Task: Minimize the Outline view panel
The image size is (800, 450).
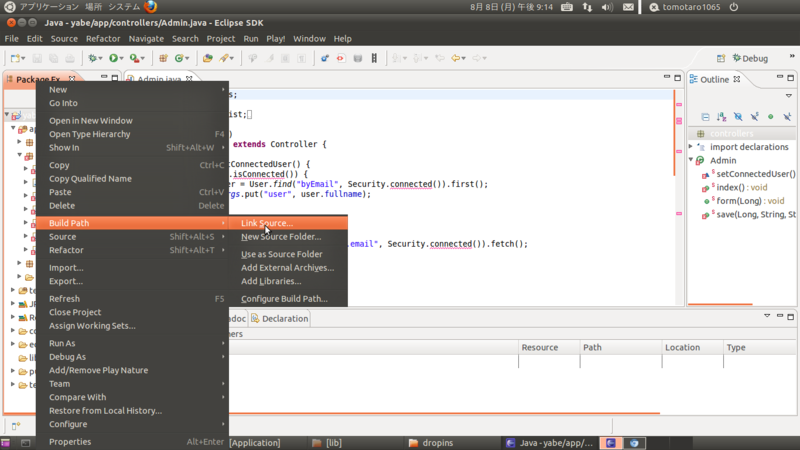Action: [x=780, y=78]
